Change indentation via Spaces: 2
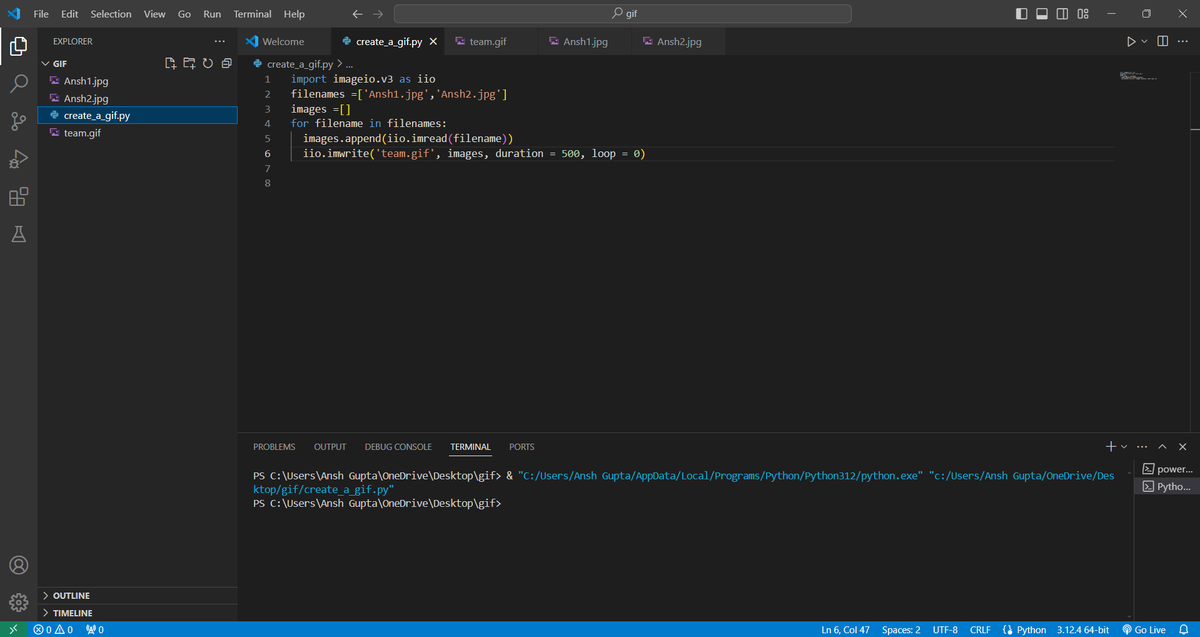 coord(901,629)
